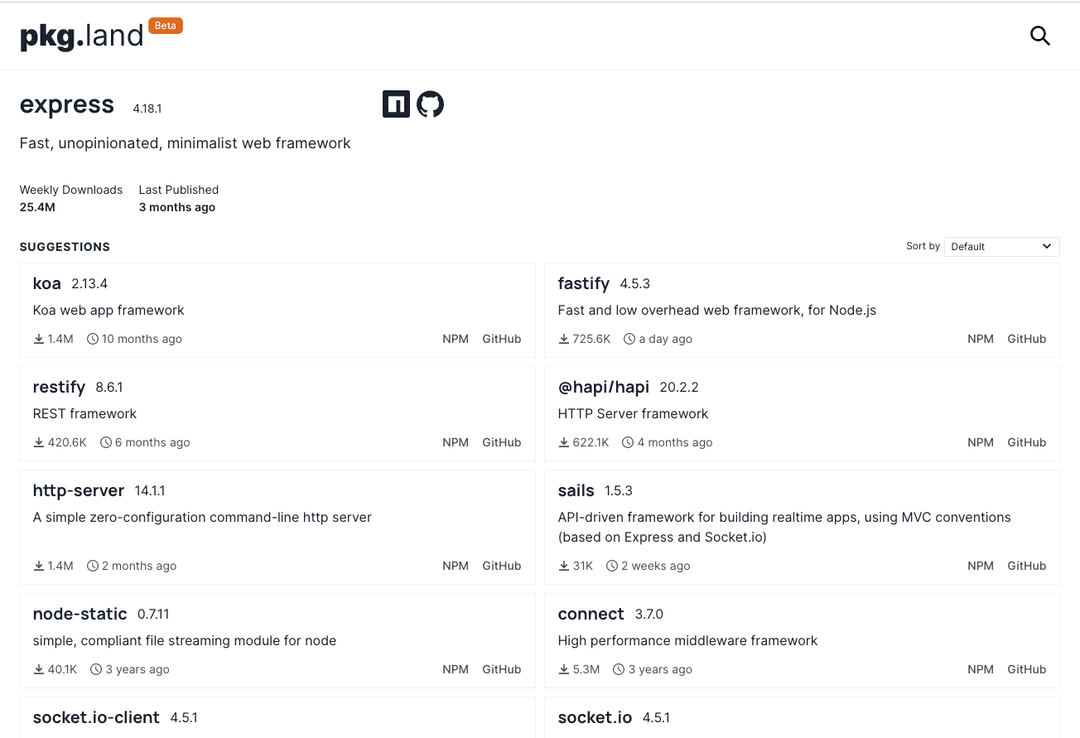Click GitHub link for fastify

(1026, 339)
